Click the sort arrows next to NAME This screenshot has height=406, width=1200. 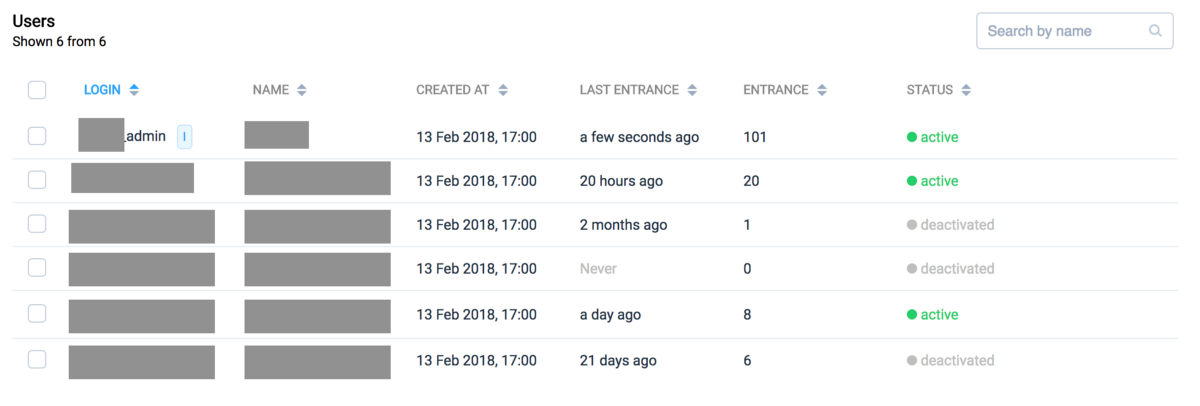[x=302, y=90]
